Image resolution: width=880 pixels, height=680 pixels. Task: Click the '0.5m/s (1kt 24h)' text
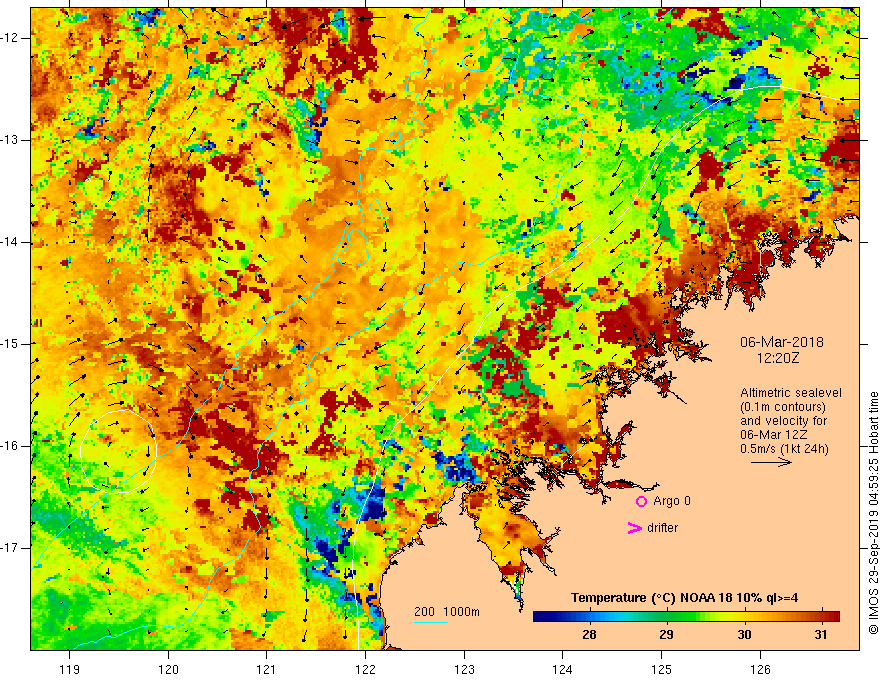tap(784, 449)
